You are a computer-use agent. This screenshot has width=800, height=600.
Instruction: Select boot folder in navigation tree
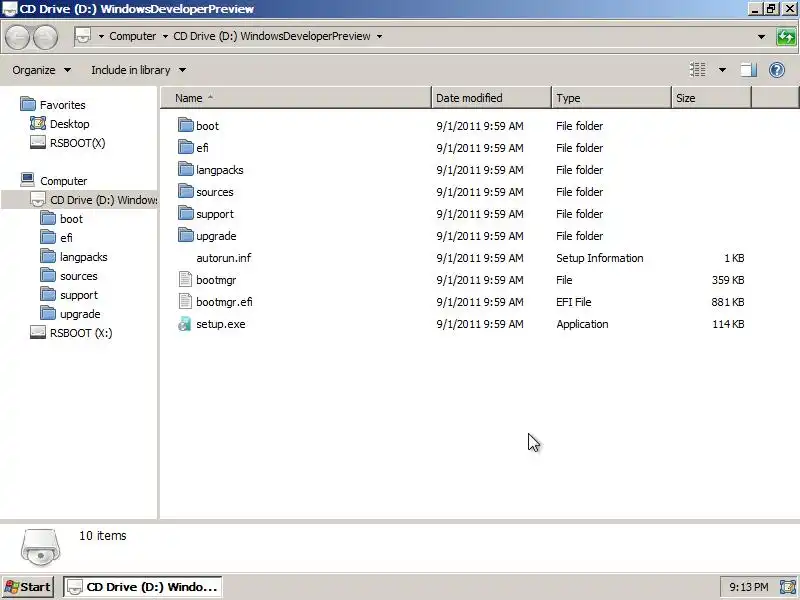coord(71,219)
